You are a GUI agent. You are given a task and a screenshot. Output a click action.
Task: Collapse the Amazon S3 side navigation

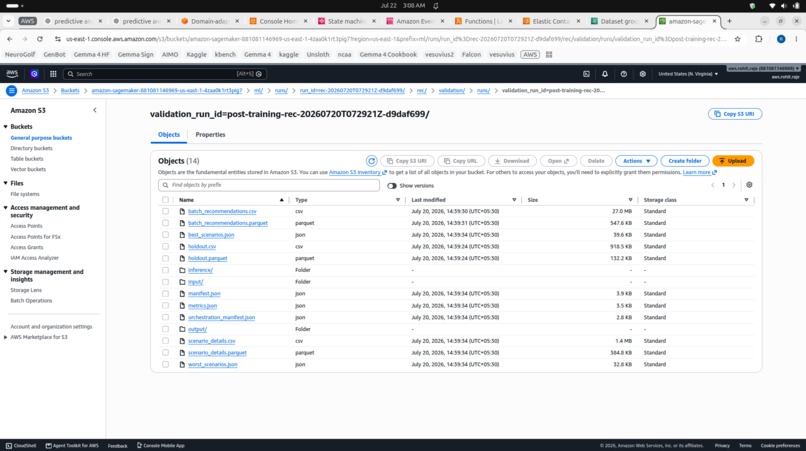[x=95, y=110]
